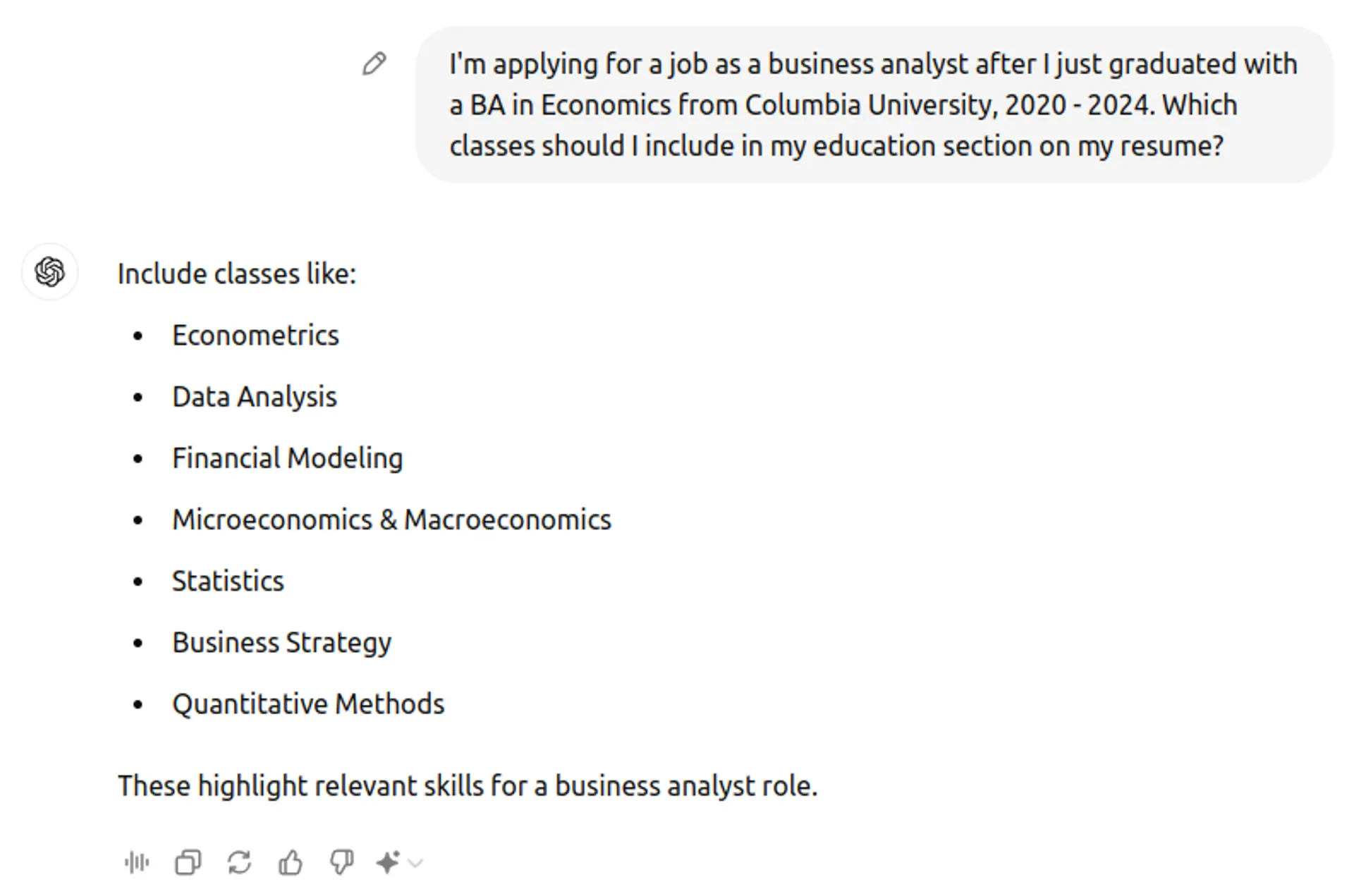
Task: Select the Financial Modeling list item
Action: [x=287, y=458]
